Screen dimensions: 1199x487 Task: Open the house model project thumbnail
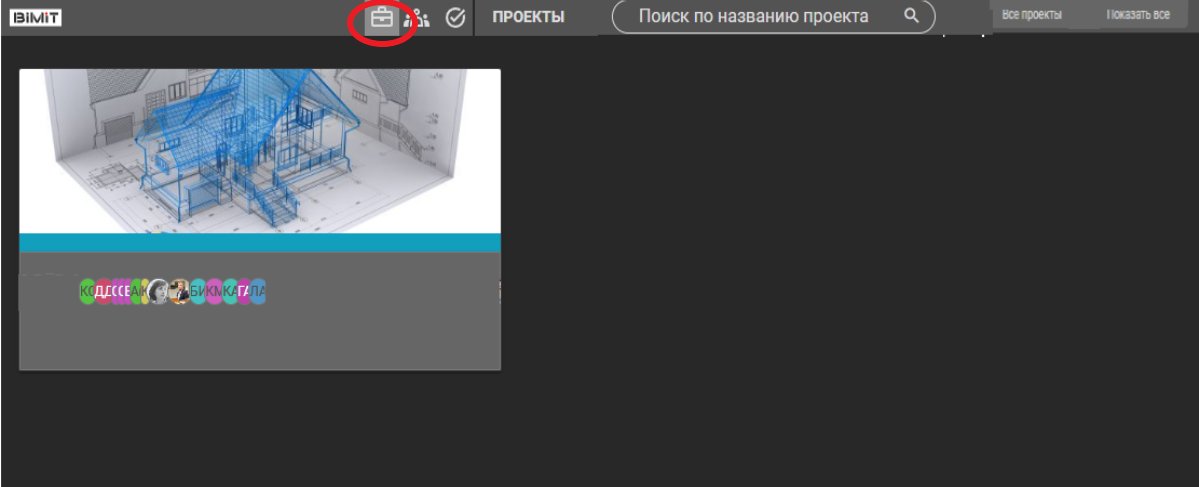[260, 151]
